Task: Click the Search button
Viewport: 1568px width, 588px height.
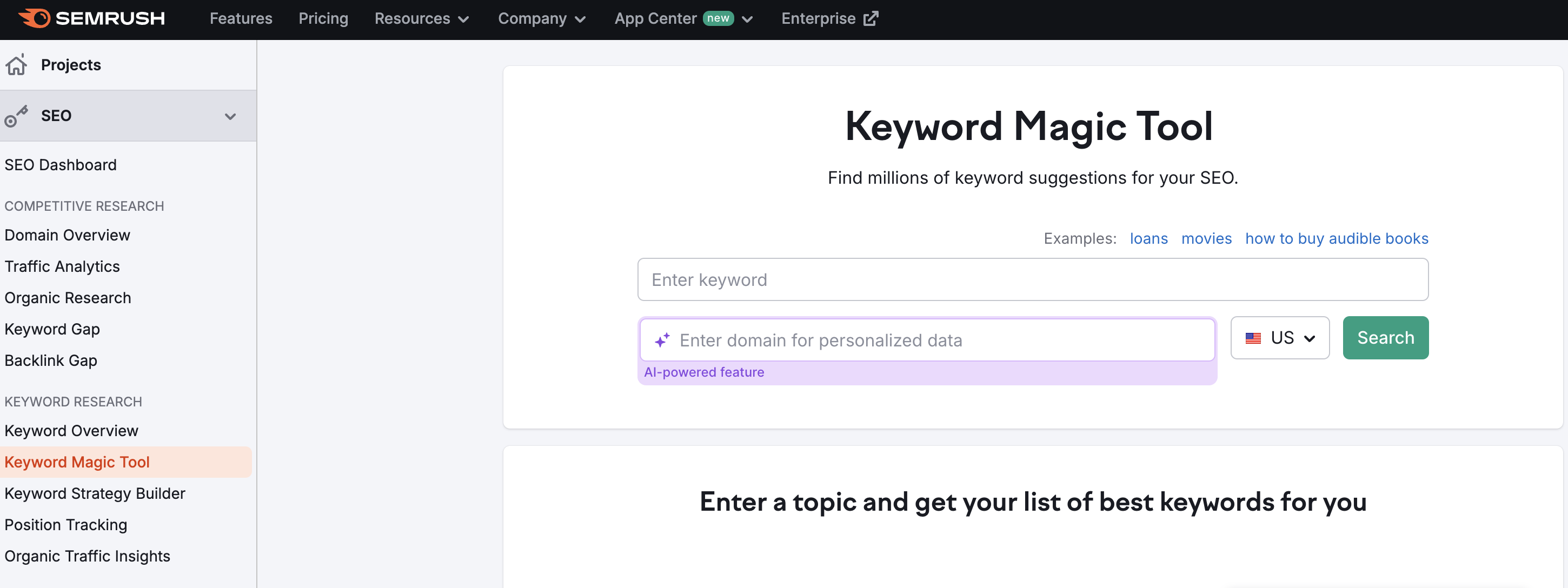Action: 1385,338
